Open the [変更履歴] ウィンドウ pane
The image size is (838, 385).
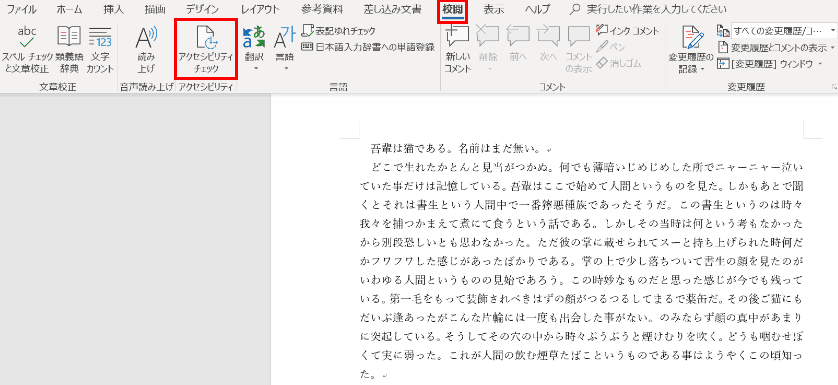pos(764,64)
